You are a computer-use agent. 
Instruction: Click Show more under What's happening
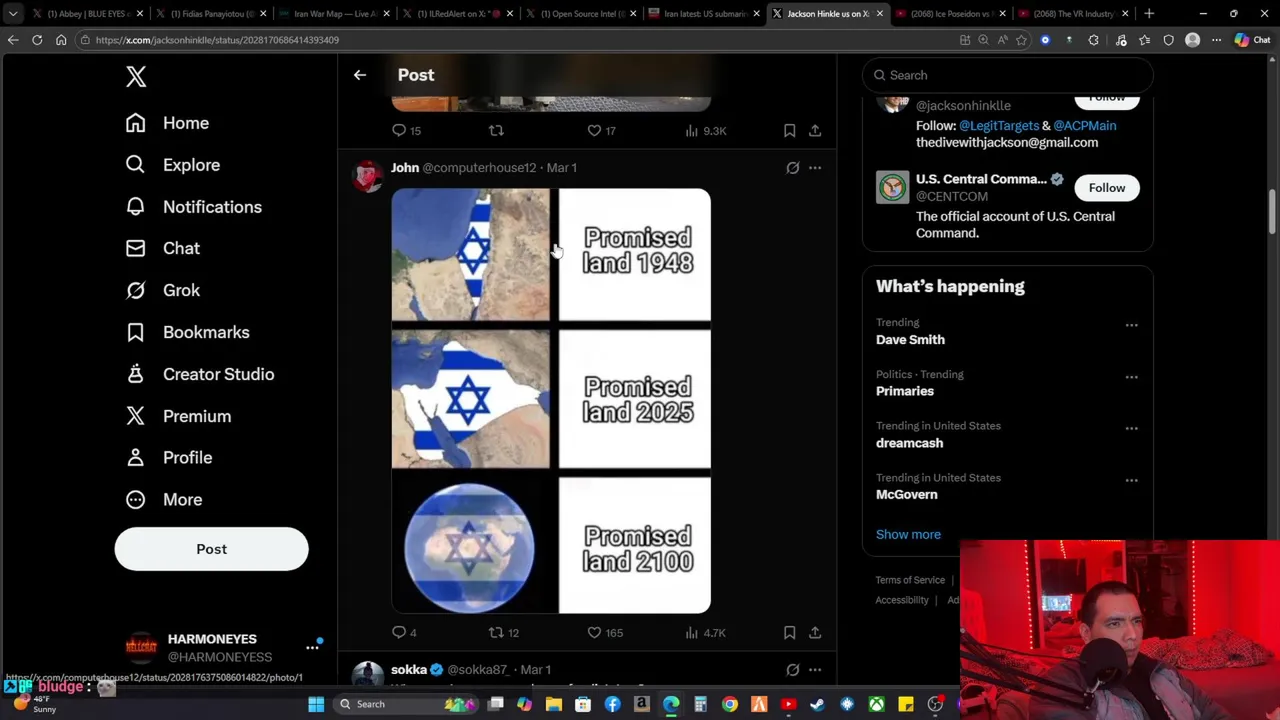[908, 534]
